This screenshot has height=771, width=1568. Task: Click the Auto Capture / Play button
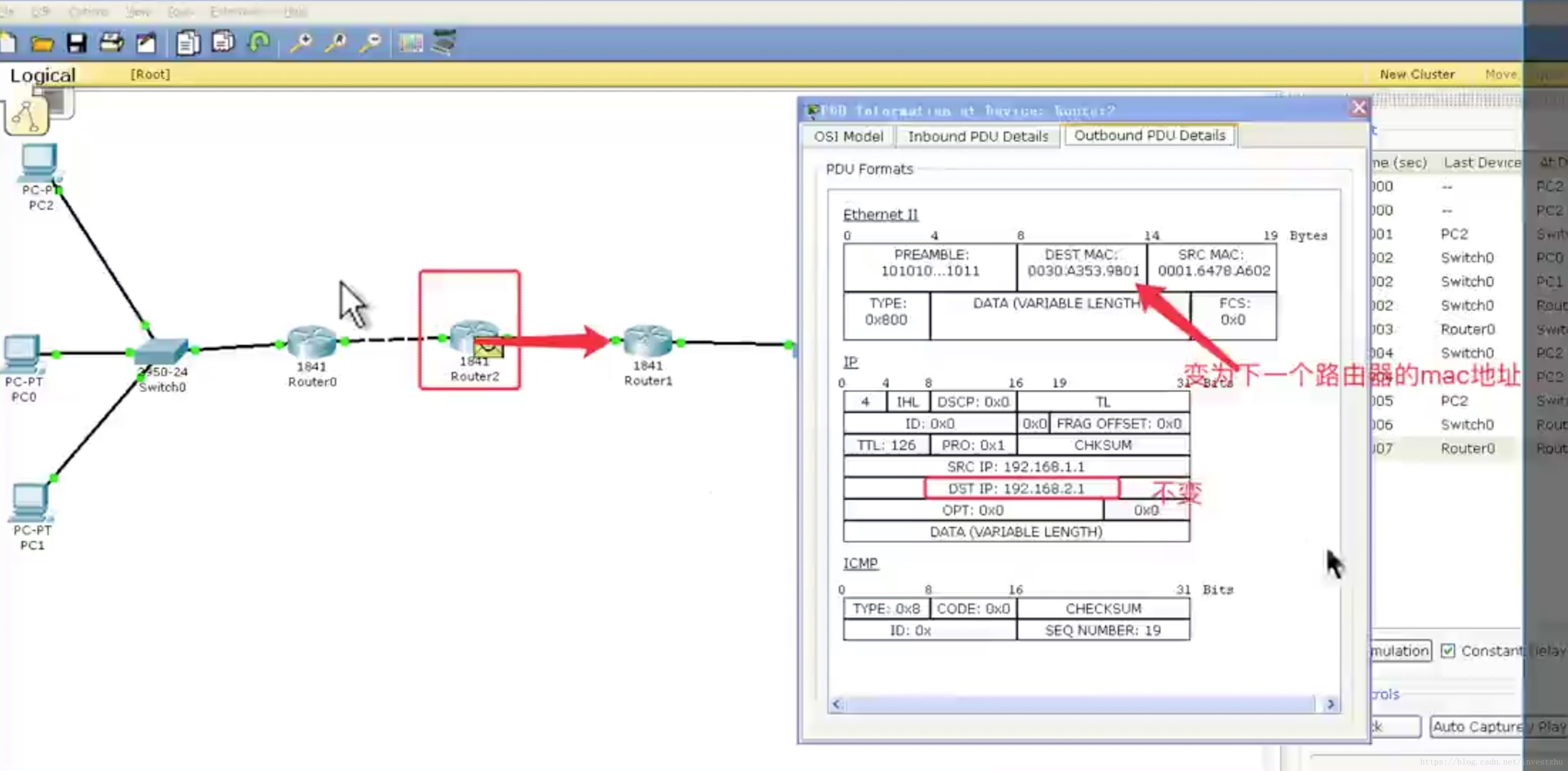point(1499,726)
